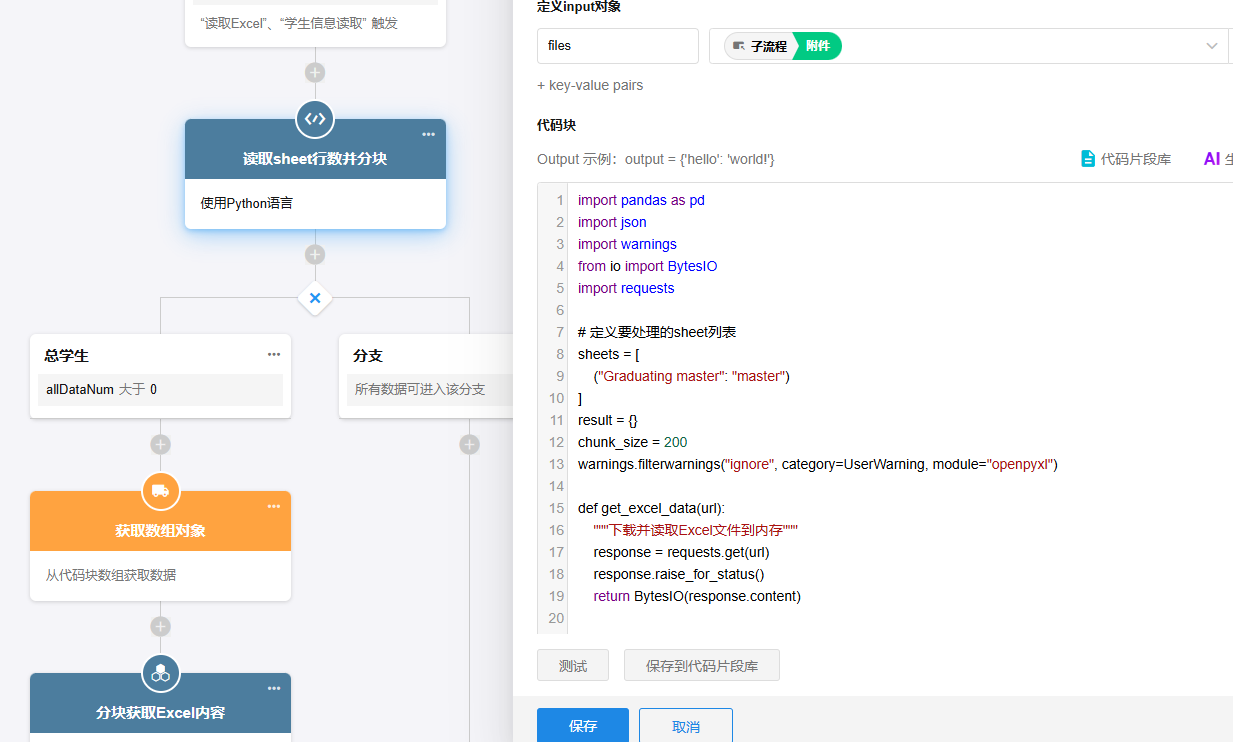
Task: Click the sub-process hexagon node icon
Action: [x=161, y=673]
